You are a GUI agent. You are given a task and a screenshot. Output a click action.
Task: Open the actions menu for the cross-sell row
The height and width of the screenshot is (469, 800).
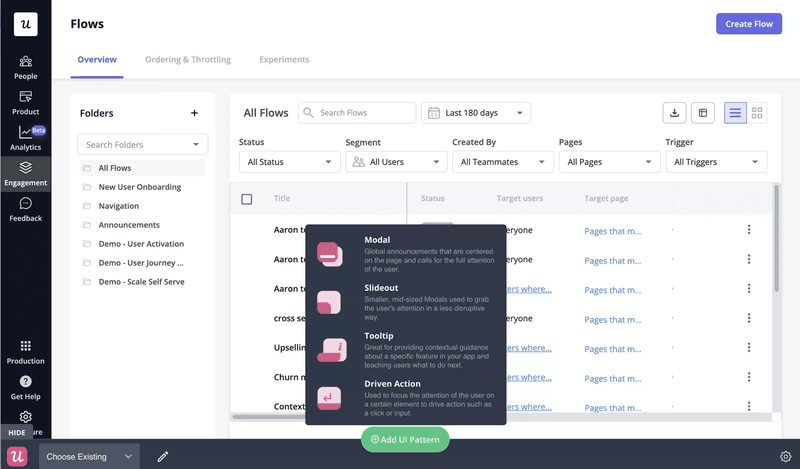(749, 318)
